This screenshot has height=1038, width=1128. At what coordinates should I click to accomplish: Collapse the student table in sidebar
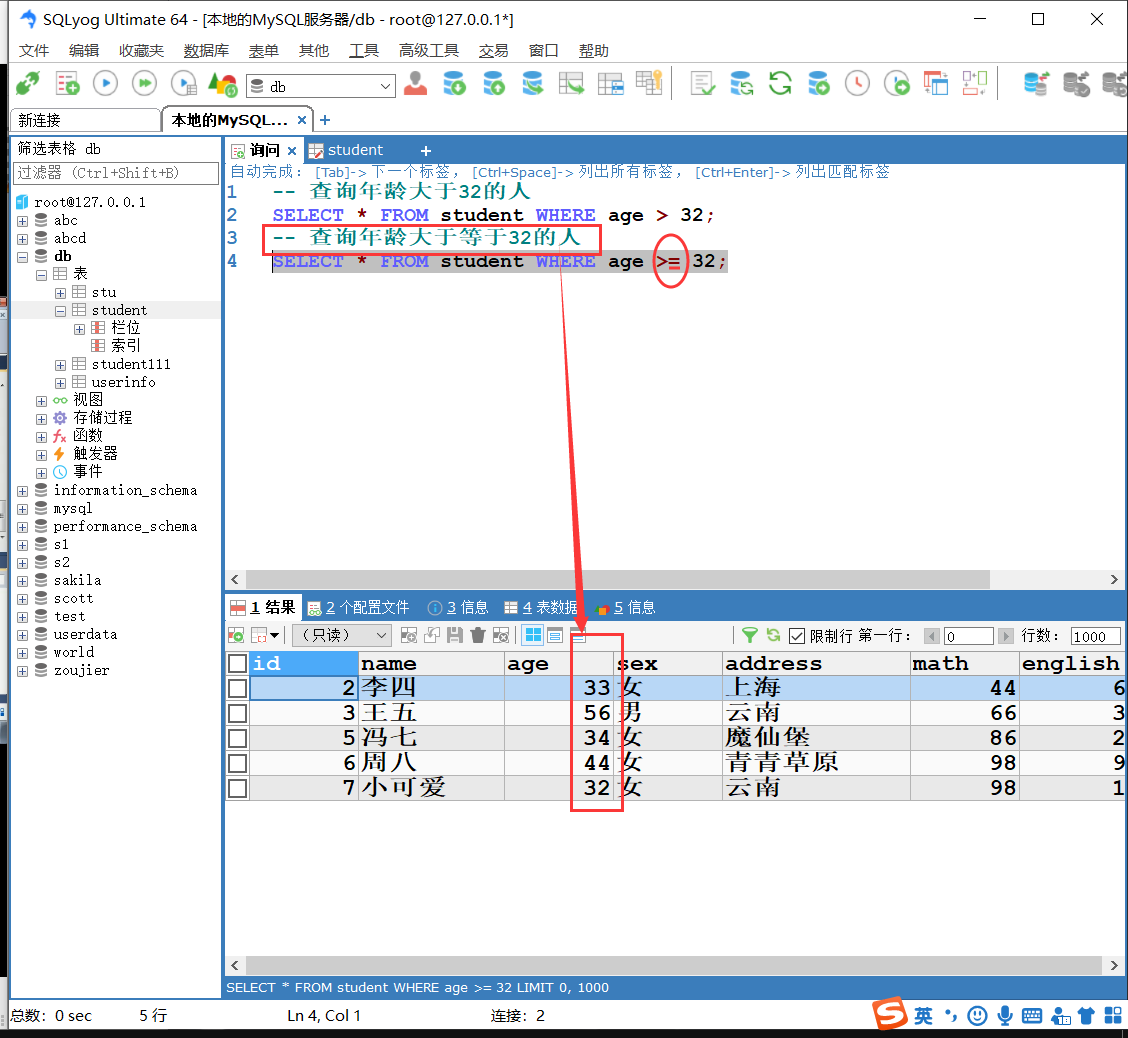(59, 310)
